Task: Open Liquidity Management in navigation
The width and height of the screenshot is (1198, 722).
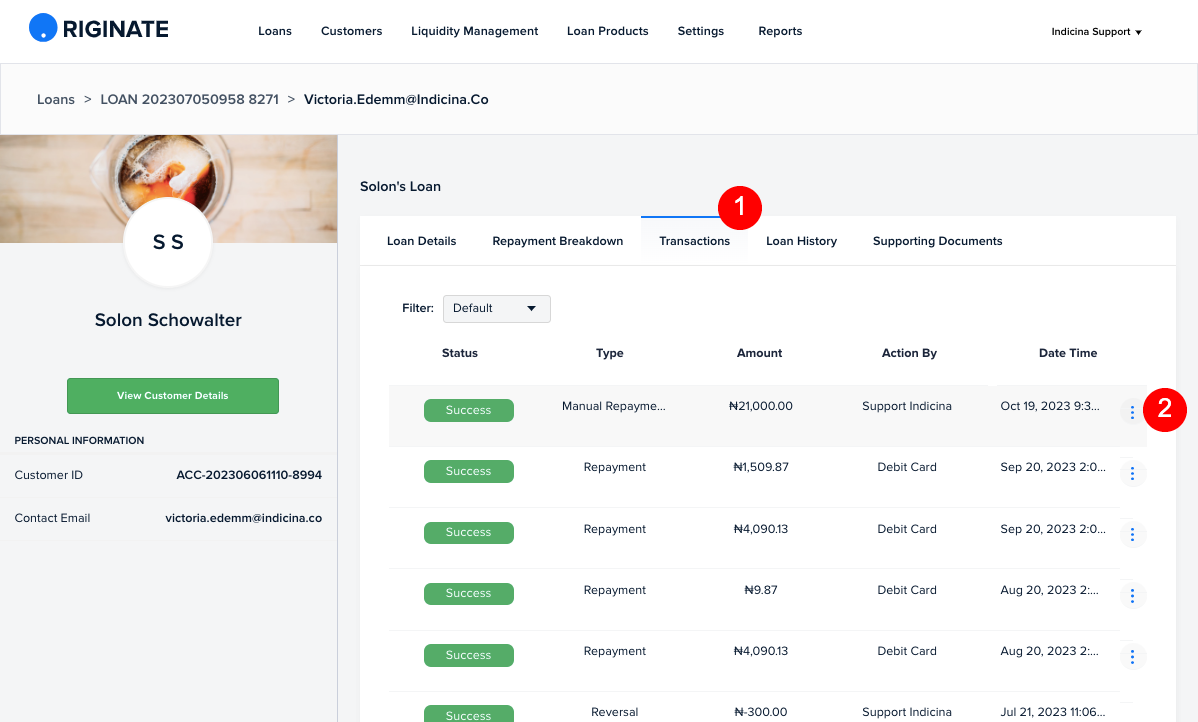Action: coord(474,31)
